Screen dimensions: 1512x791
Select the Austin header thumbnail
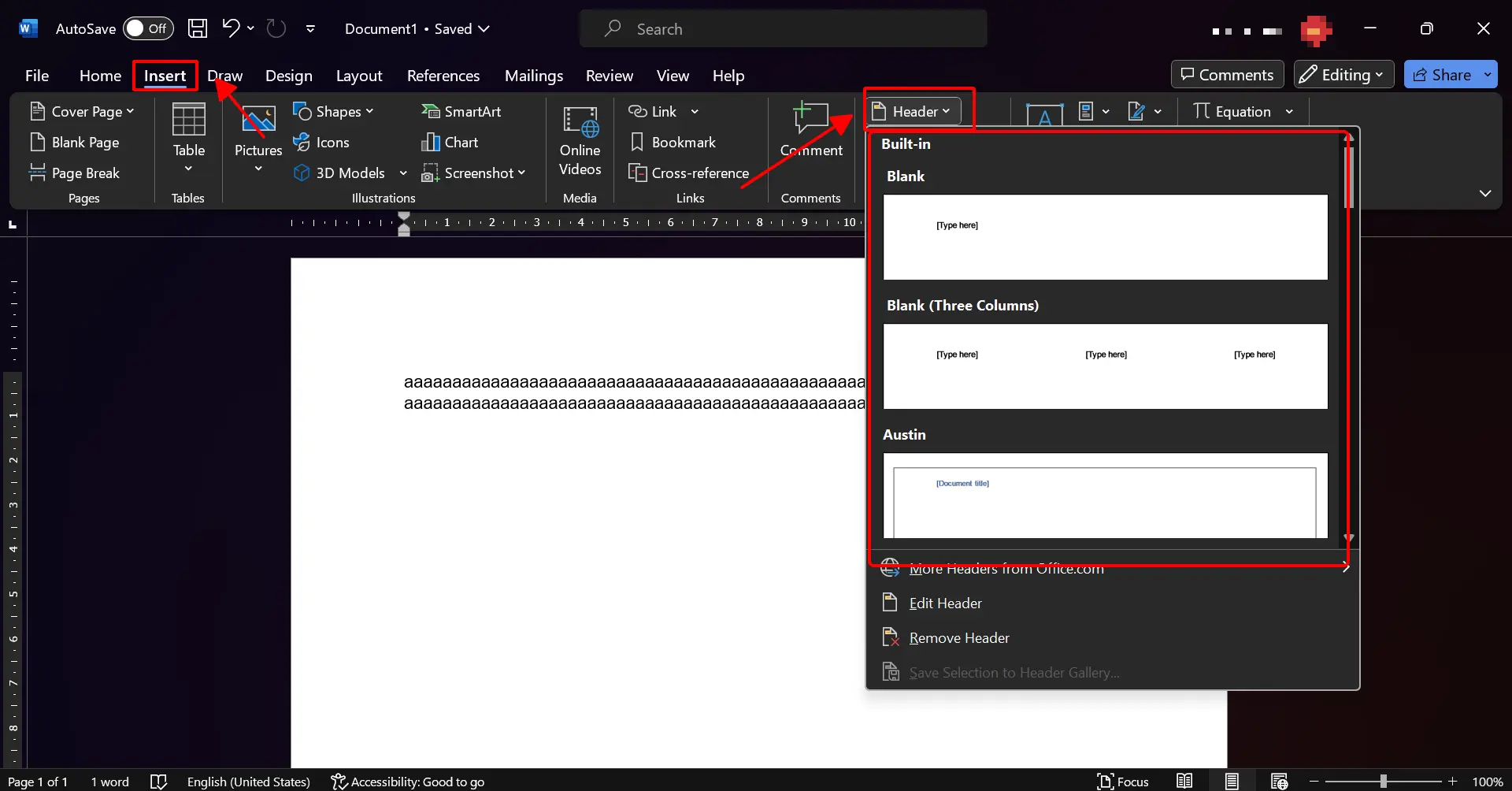coord(1106,496)
